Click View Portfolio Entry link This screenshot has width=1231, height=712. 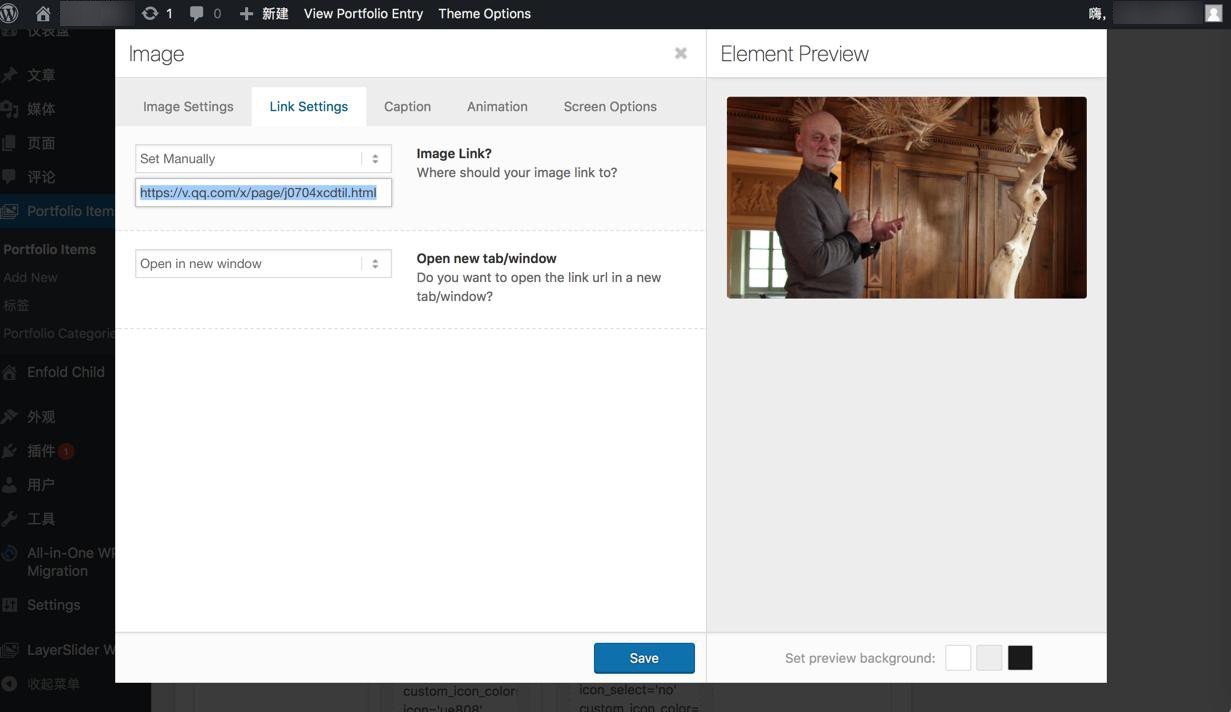363,14
